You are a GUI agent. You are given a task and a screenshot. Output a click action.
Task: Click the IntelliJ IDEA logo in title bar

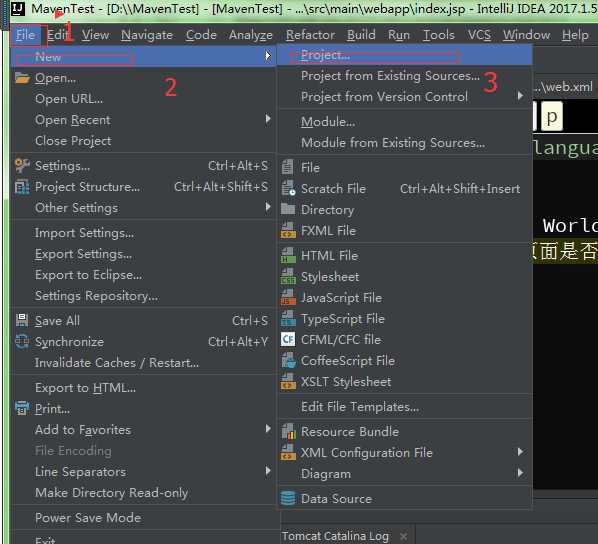tap(18, 8)
